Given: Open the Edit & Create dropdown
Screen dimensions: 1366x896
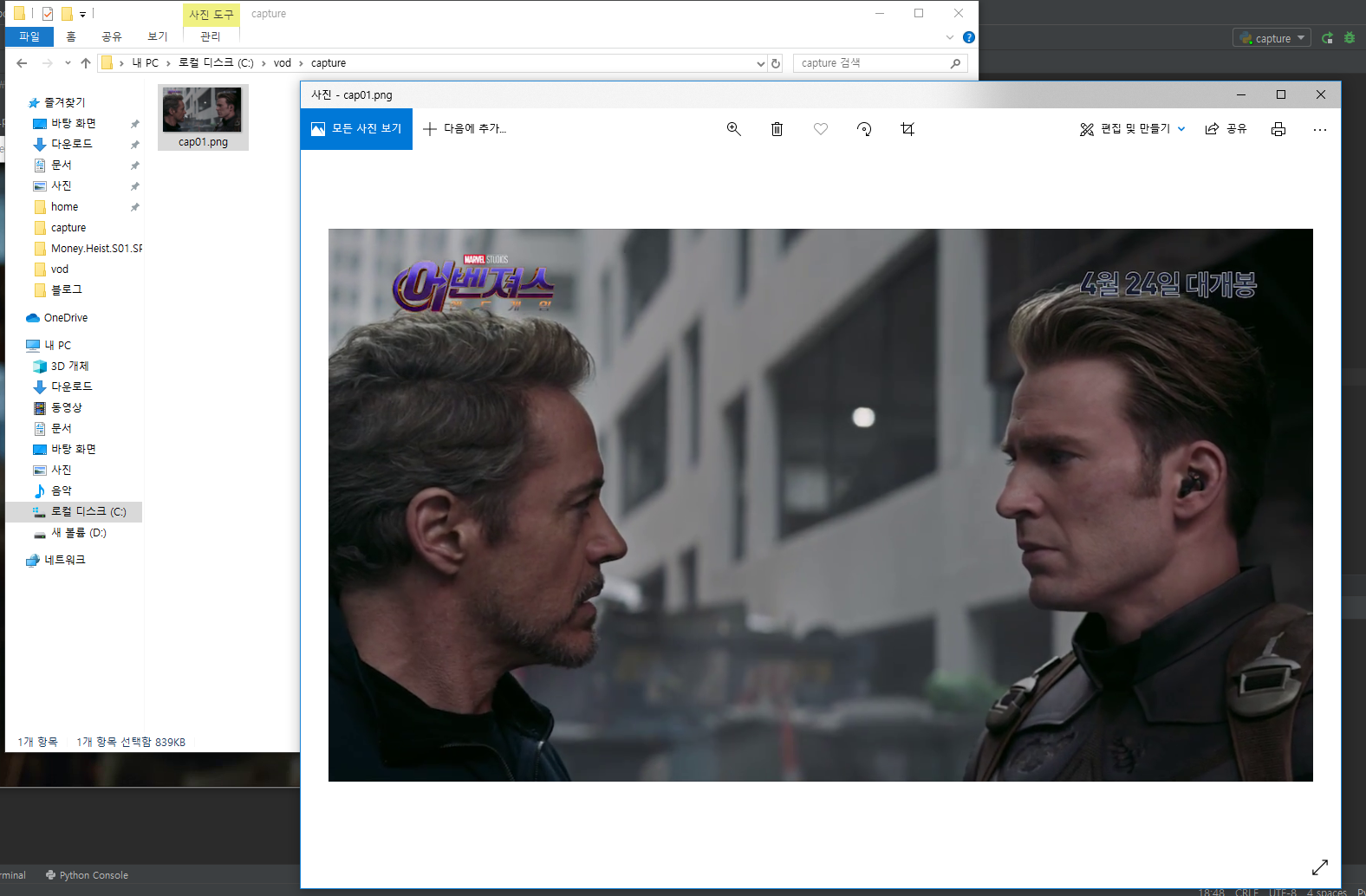Looking at the screenshot, I should 1132,129.
